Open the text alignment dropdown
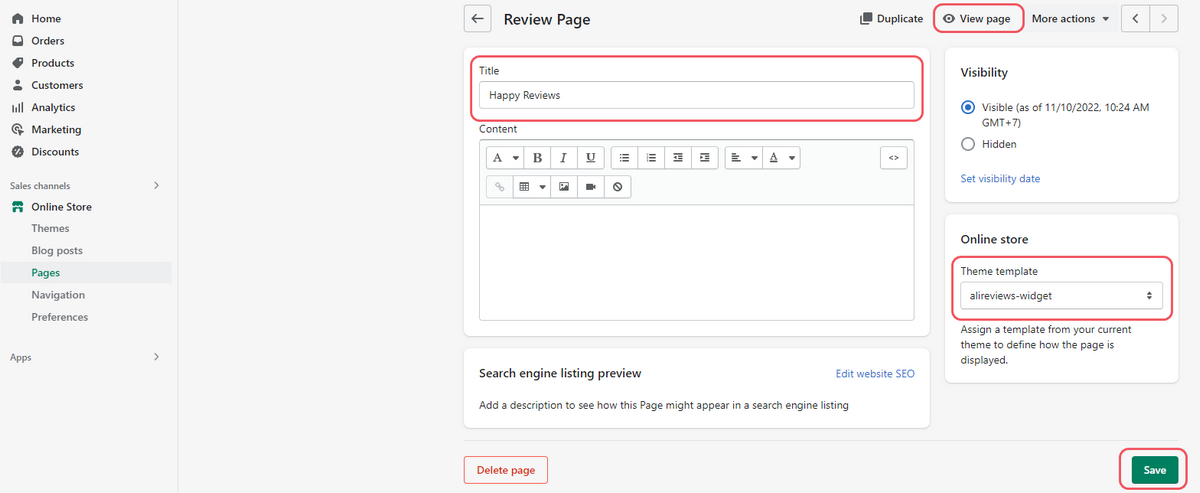This screenshot has height=493, width=1200. (x=743, y=158)
